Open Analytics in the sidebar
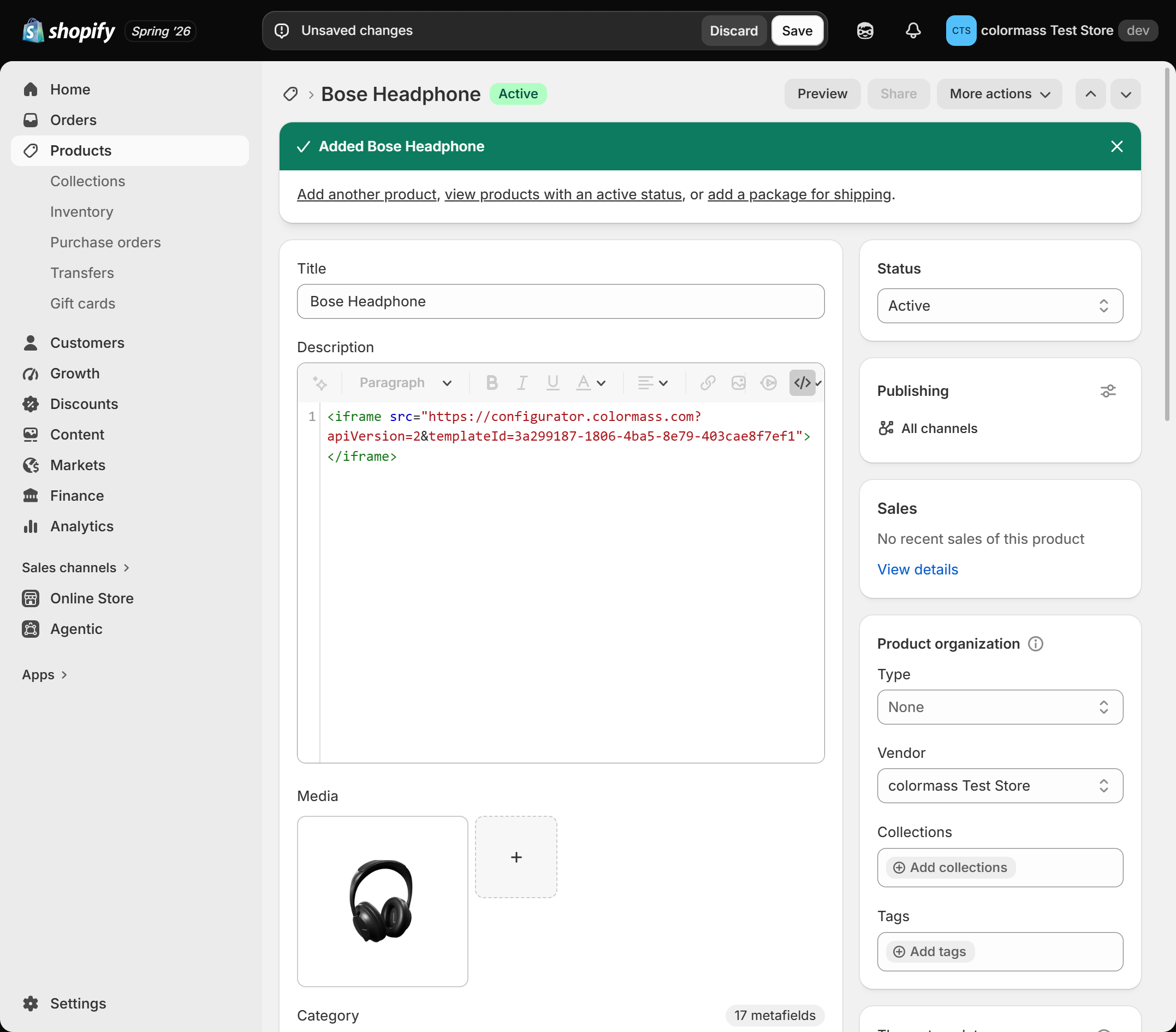Viewport: 1176px width, 1032px height. click(x=130, y=526)
